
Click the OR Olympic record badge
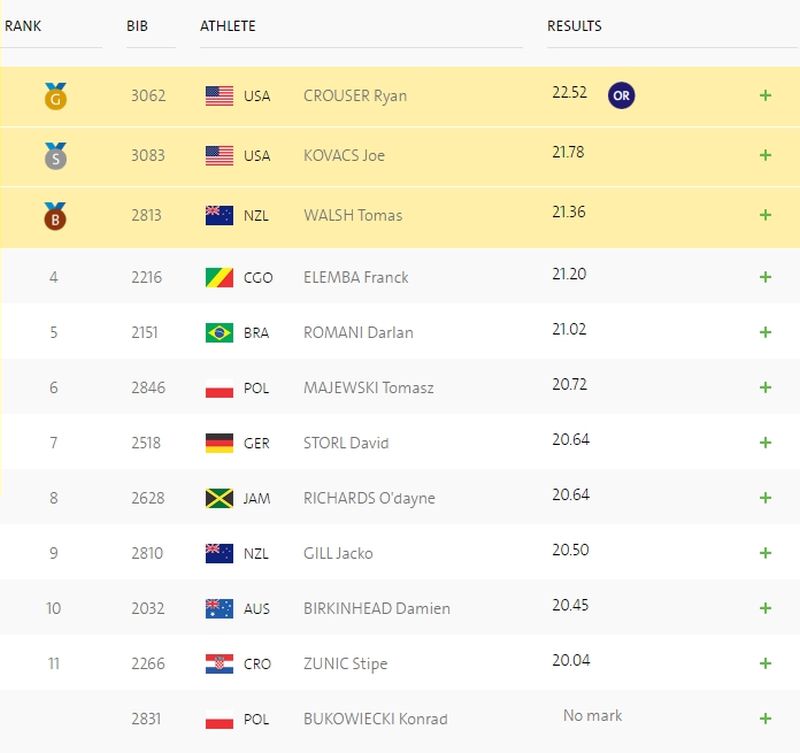(x=621, y=95)
